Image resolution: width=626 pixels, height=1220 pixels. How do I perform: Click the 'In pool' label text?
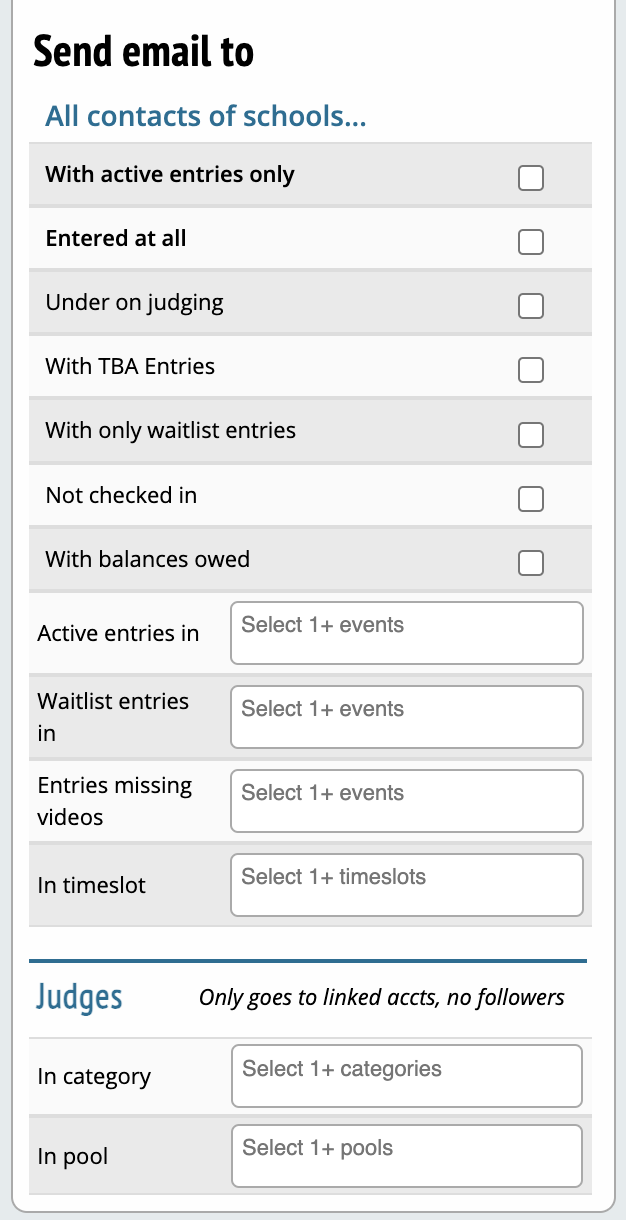tap(73, 1157)
